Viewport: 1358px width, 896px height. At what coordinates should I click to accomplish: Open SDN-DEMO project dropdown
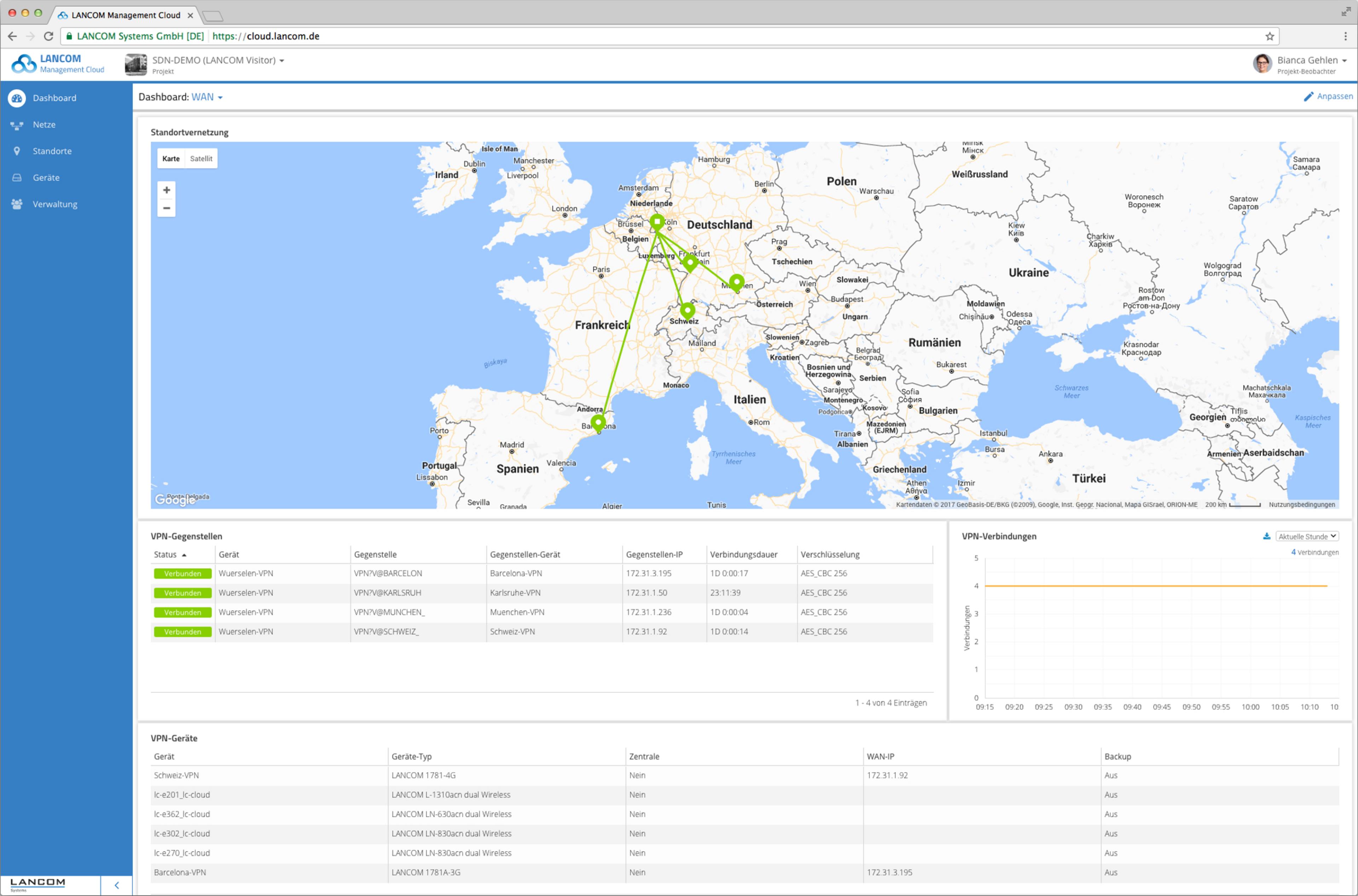(218, 60)
